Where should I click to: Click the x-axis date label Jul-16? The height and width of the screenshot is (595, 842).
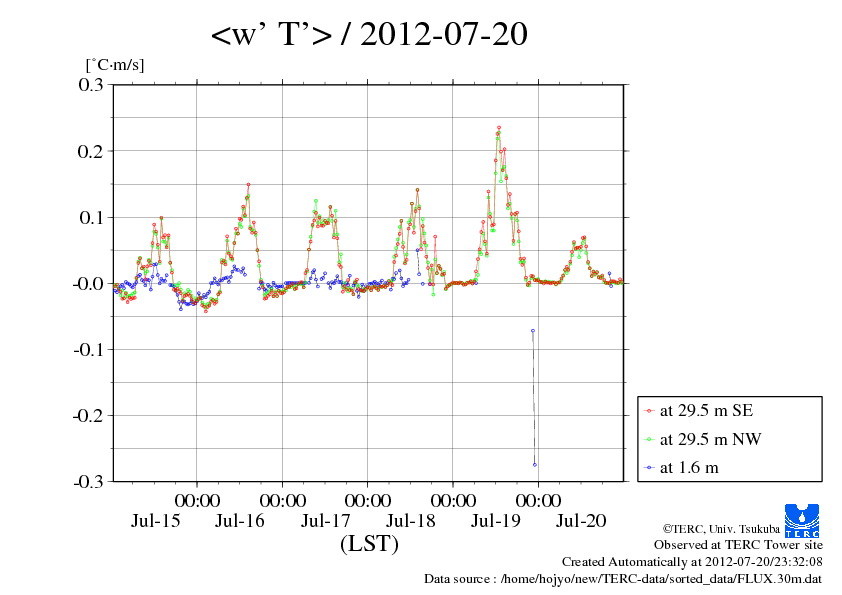click(x=240, y=521)
